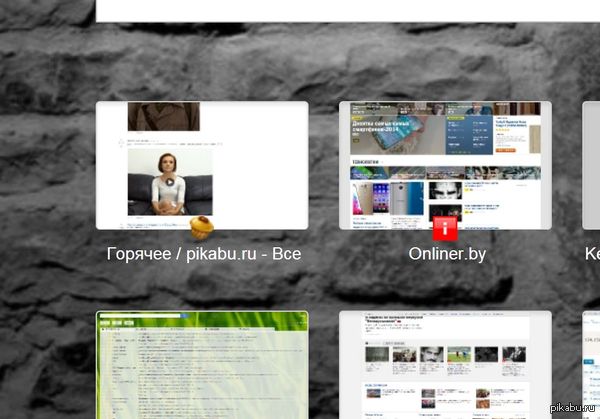Focus the white search field at the top
This screenshot has width=600, height=419.
[x=346, y=11]
